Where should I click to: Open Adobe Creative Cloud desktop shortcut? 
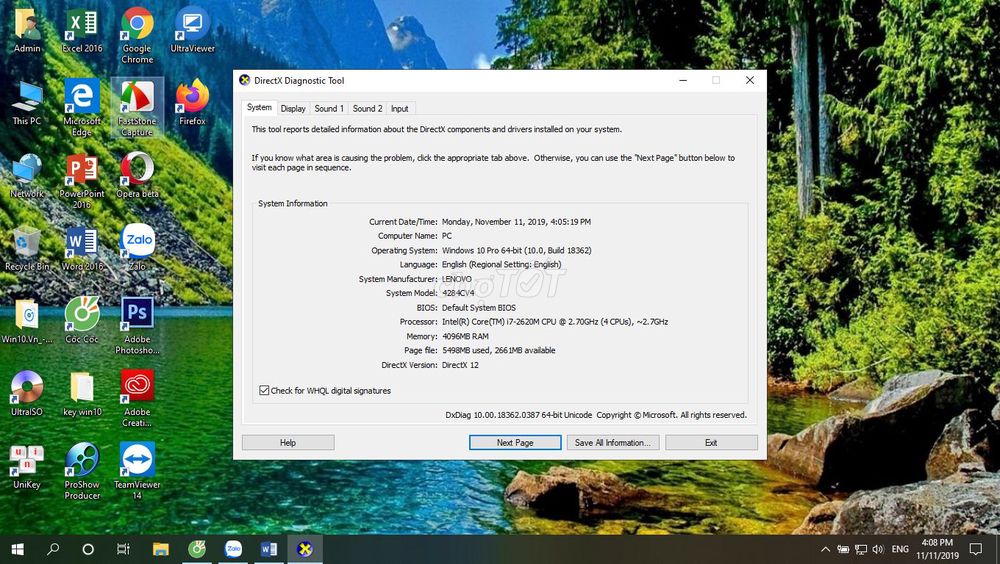click(x=137, y=399)
